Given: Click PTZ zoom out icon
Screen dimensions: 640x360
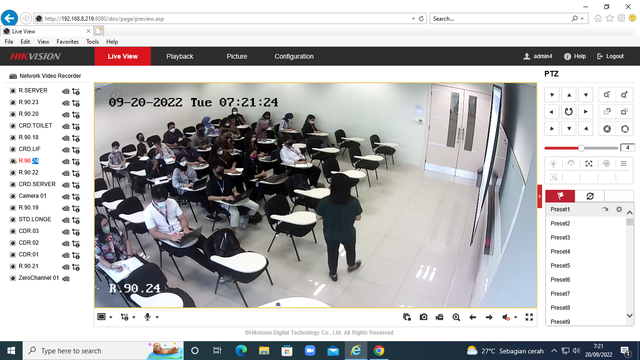Looking at the screenshot, I should 607,95.
